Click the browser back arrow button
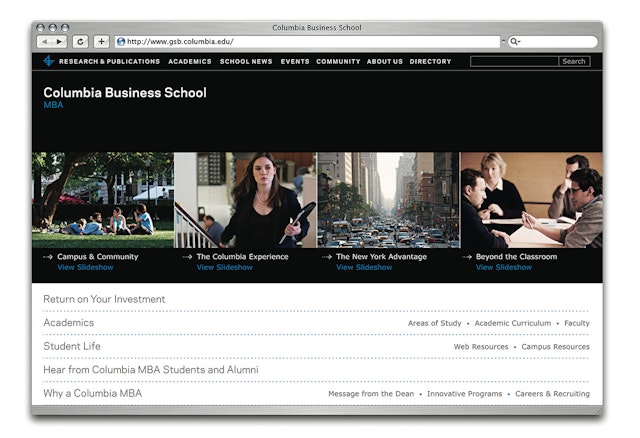The width and height of the screenshot is (640, 438). (44, 42)
